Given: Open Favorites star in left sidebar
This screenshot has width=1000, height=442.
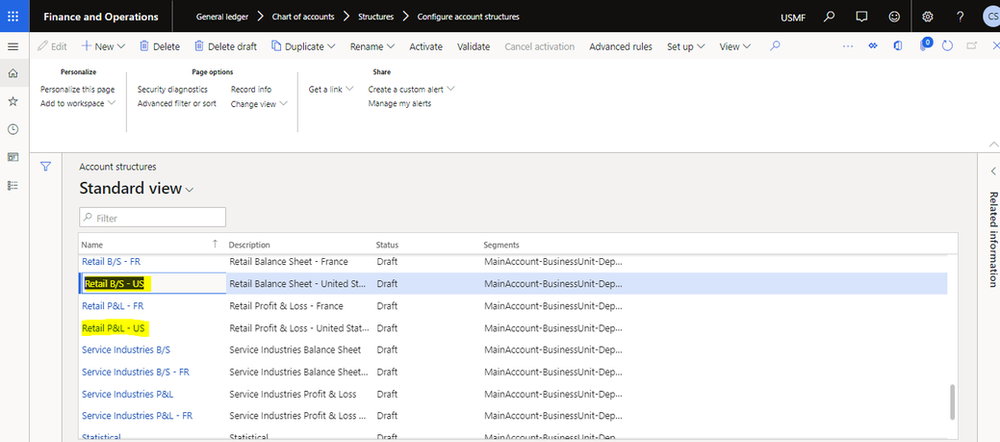Looking at the screenshot, I should (12, 101).
